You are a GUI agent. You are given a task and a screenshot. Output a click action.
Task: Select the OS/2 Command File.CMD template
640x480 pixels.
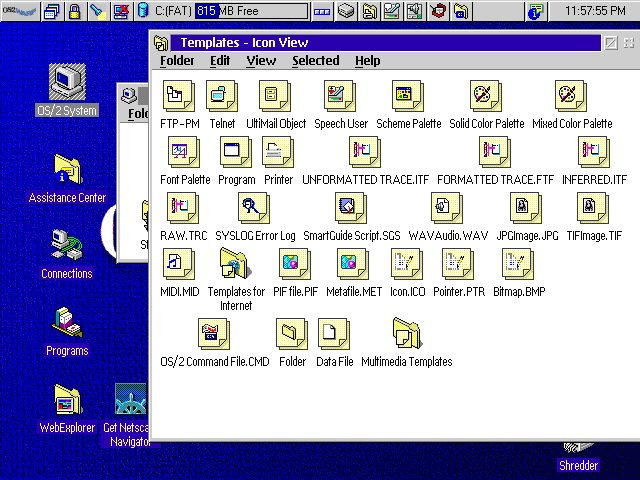214,334
